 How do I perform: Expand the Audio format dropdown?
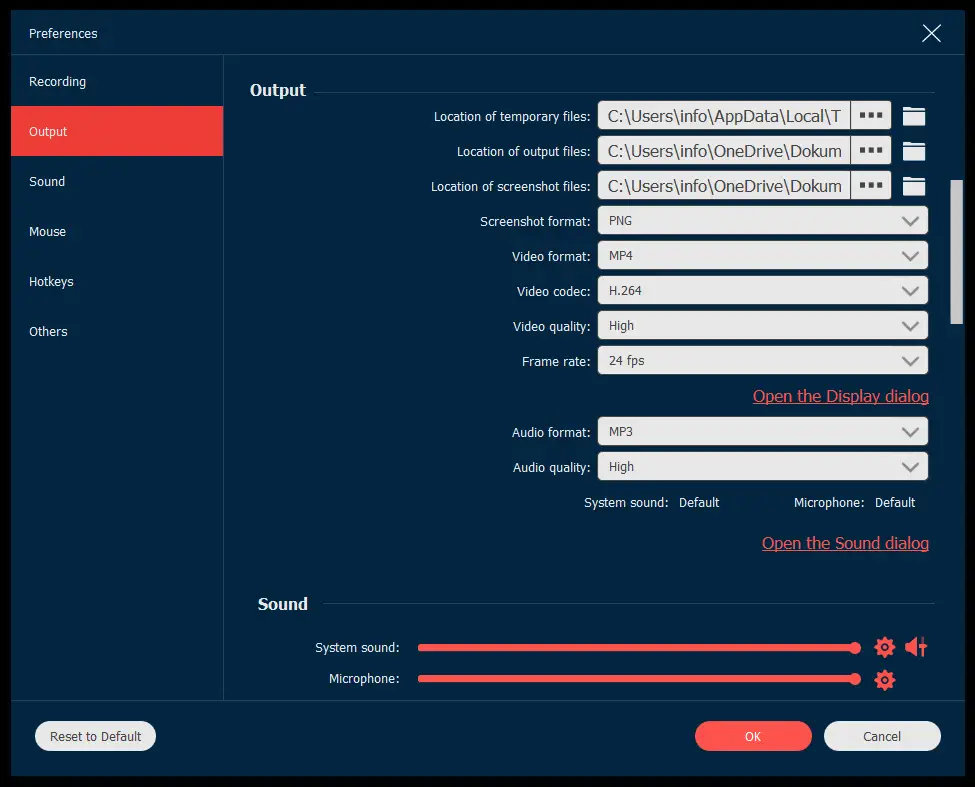[x=762, y=431]
